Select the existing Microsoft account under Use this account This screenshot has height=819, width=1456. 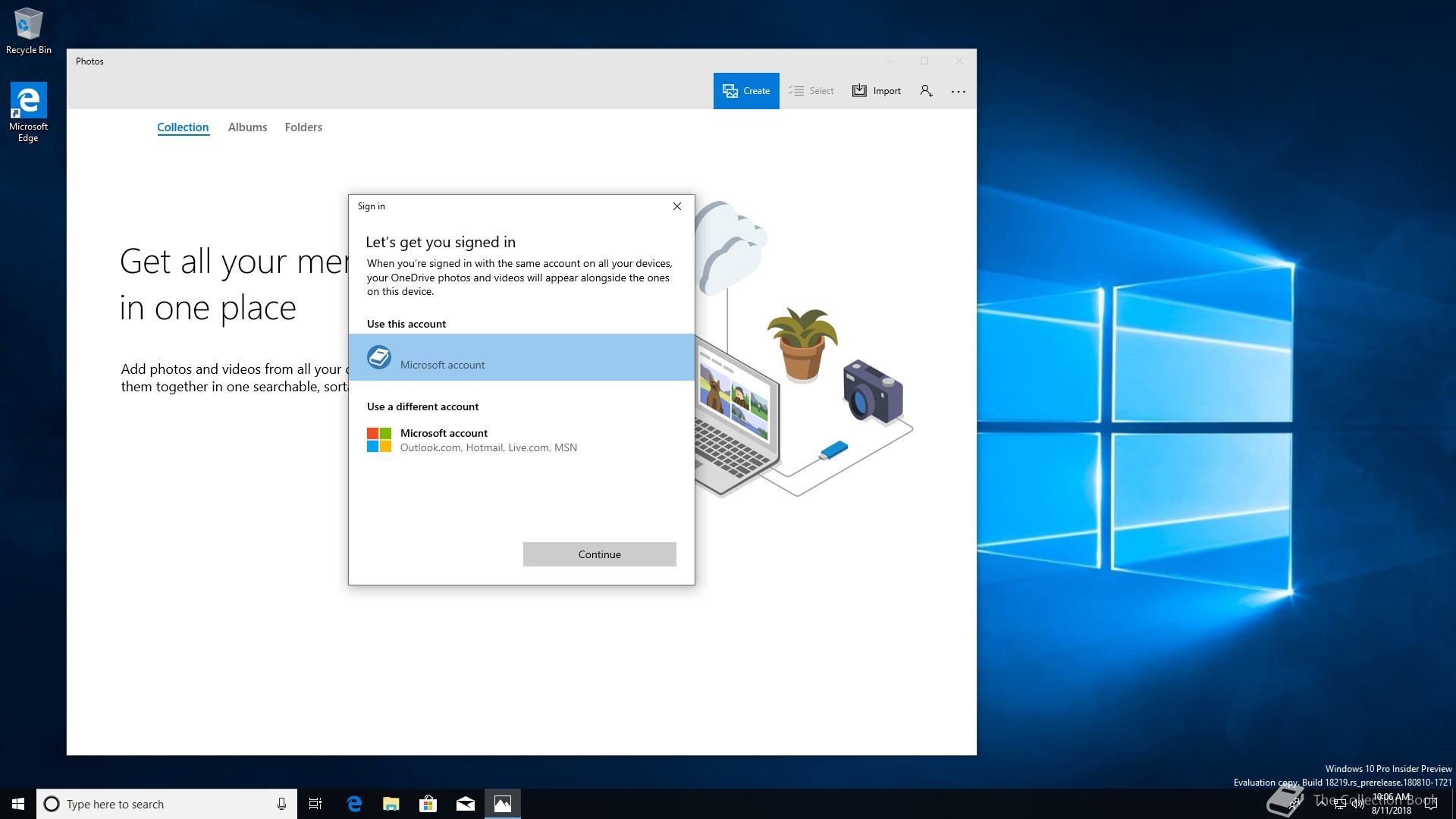(x=522, y=357)
